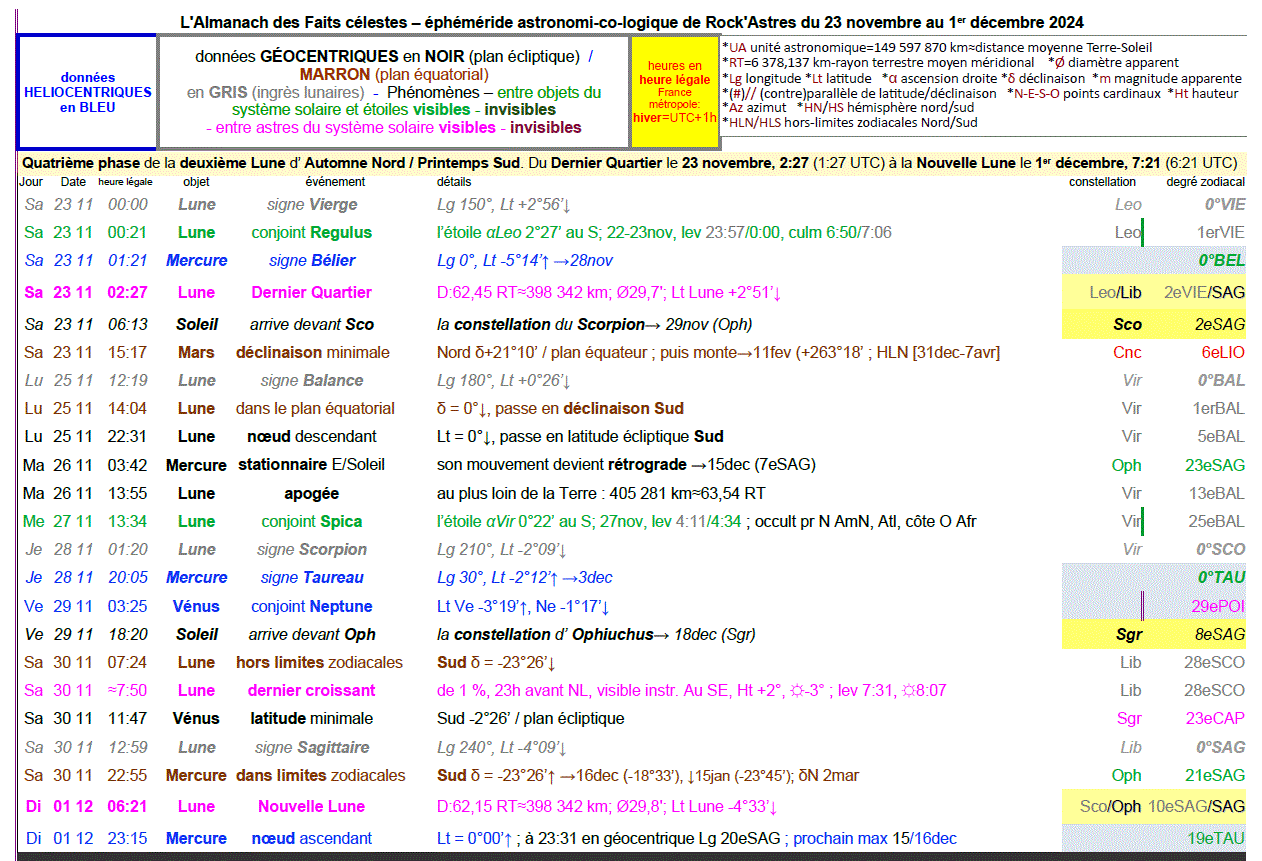Image resolution: width=1262 pixels, height=861 pixels.
Task: Click the green 'conjoint Regulus' event
Action: click(x=311, y=233)
